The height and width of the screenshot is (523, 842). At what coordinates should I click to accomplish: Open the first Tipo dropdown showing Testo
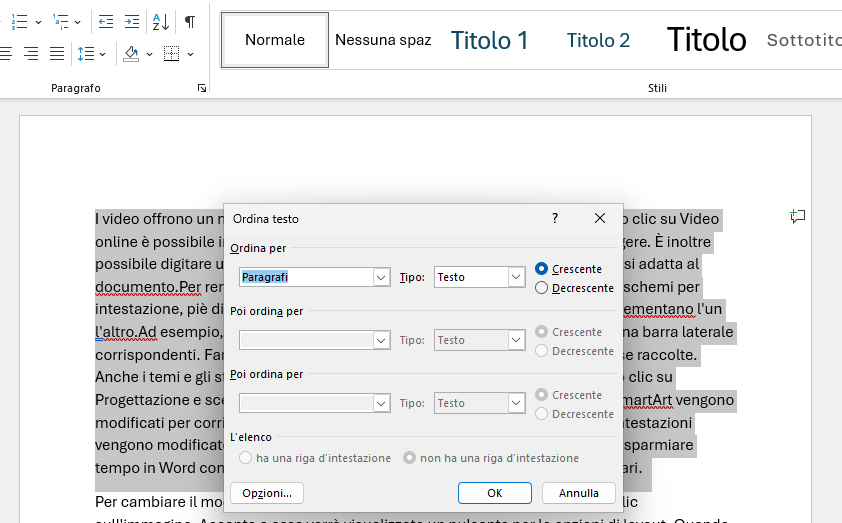click(516, 277)
